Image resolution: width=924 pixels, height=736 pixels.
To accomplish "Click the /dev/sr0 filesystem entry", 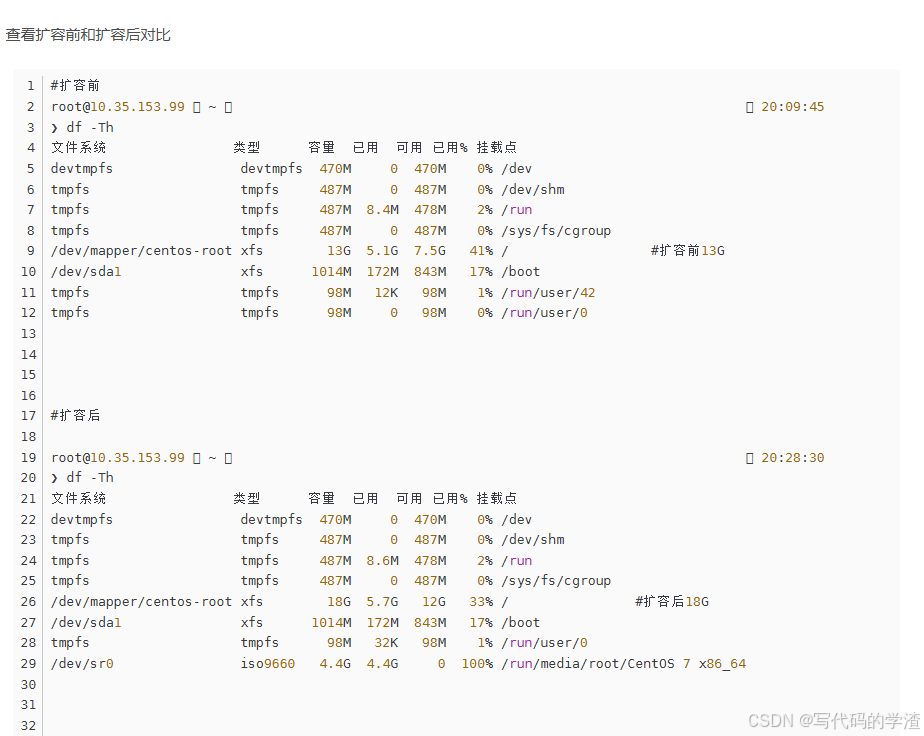I will pyautogui.click(x=82, y=664).
